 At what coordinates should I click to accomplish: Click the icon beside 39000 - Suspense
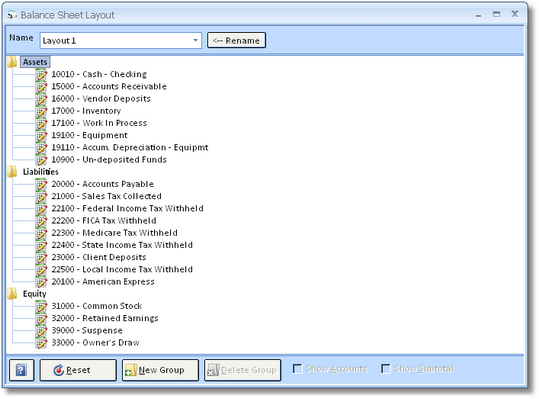pyautogui.click(x=41, y=331)
